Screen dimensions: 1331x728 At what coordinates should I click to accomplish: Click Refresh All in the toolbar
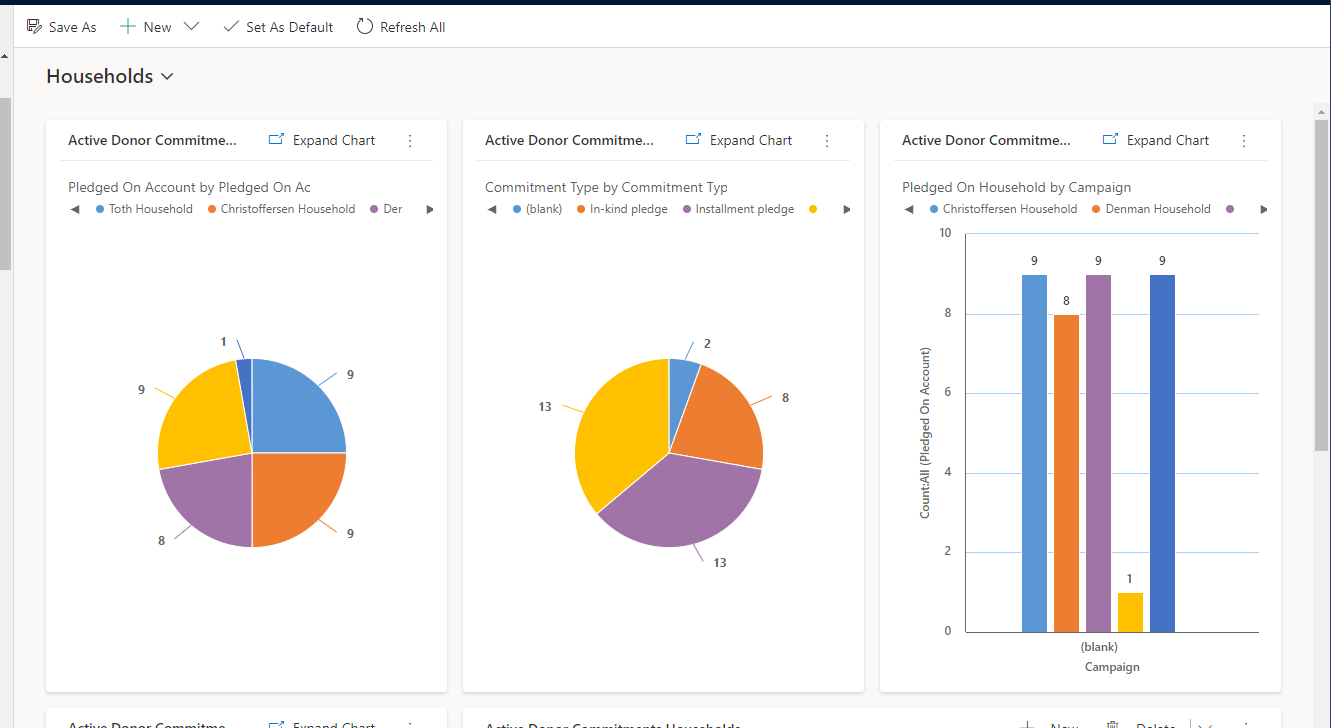401,27
